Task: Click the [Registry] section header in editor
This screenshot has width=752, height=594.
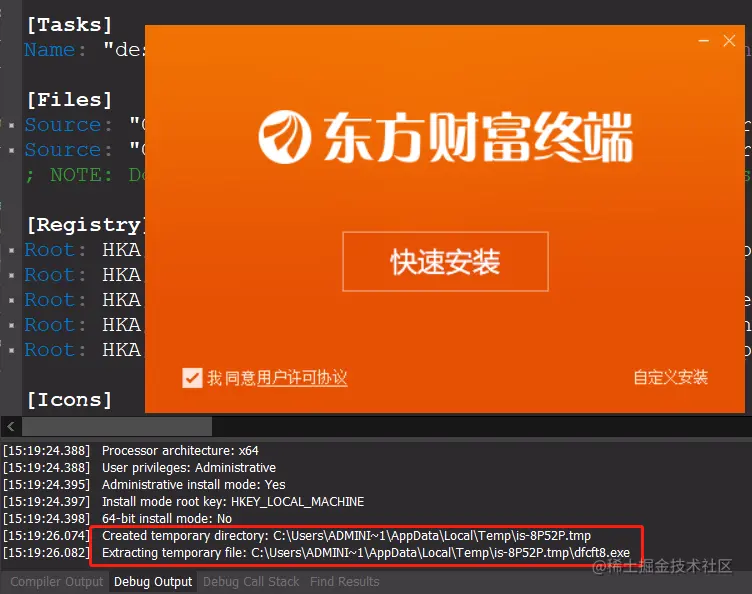Action: tap(85, 224)
